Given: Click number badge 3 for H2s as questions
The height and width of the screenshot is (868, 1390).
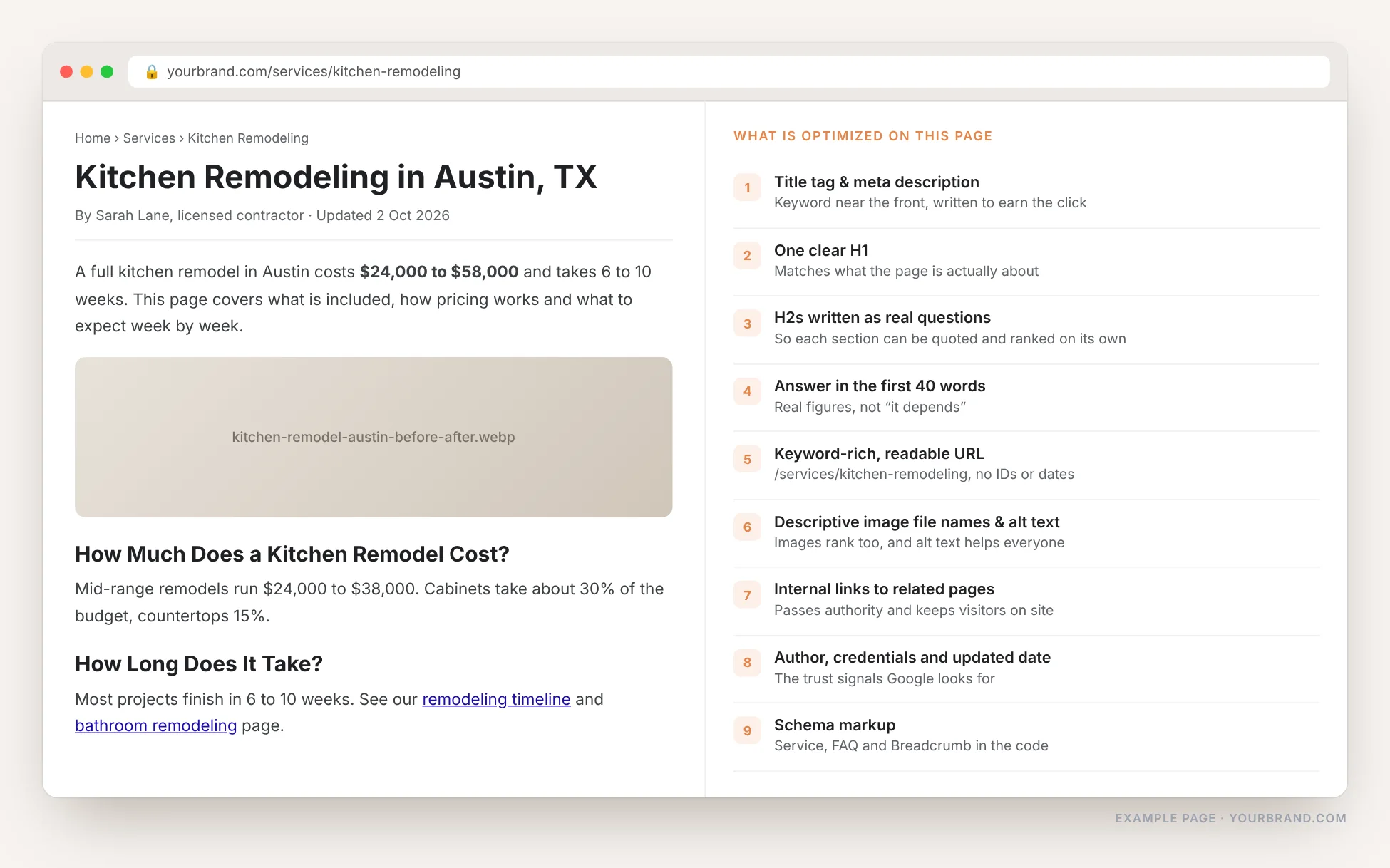Looking at the screenshot, I should (x=747, y=324).
